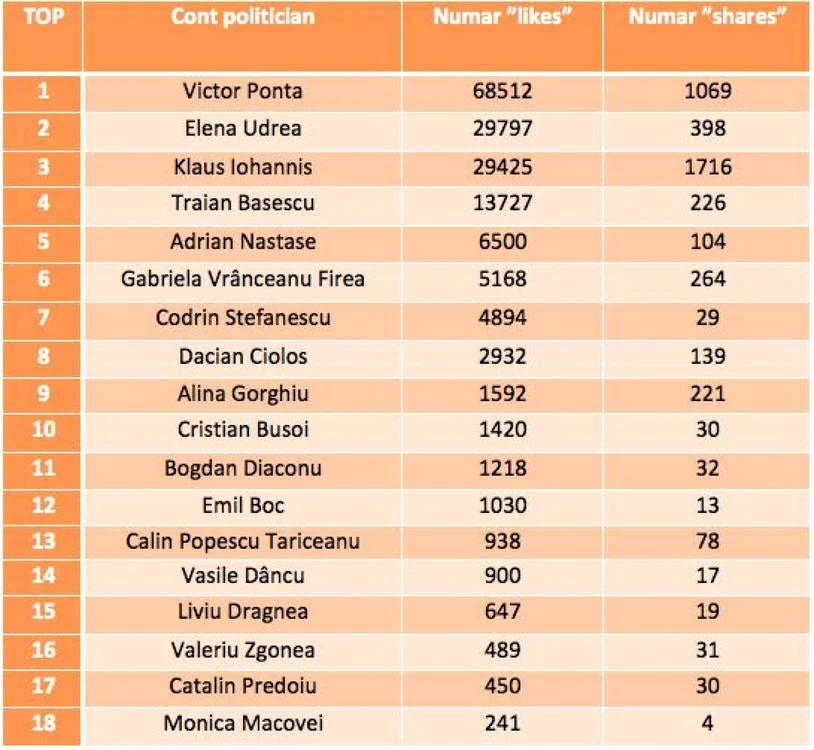The width and height of the screenshot is (814, 750).
Task: Click Klaus Iohannis shares value 1716
Action: click(707, 168)
